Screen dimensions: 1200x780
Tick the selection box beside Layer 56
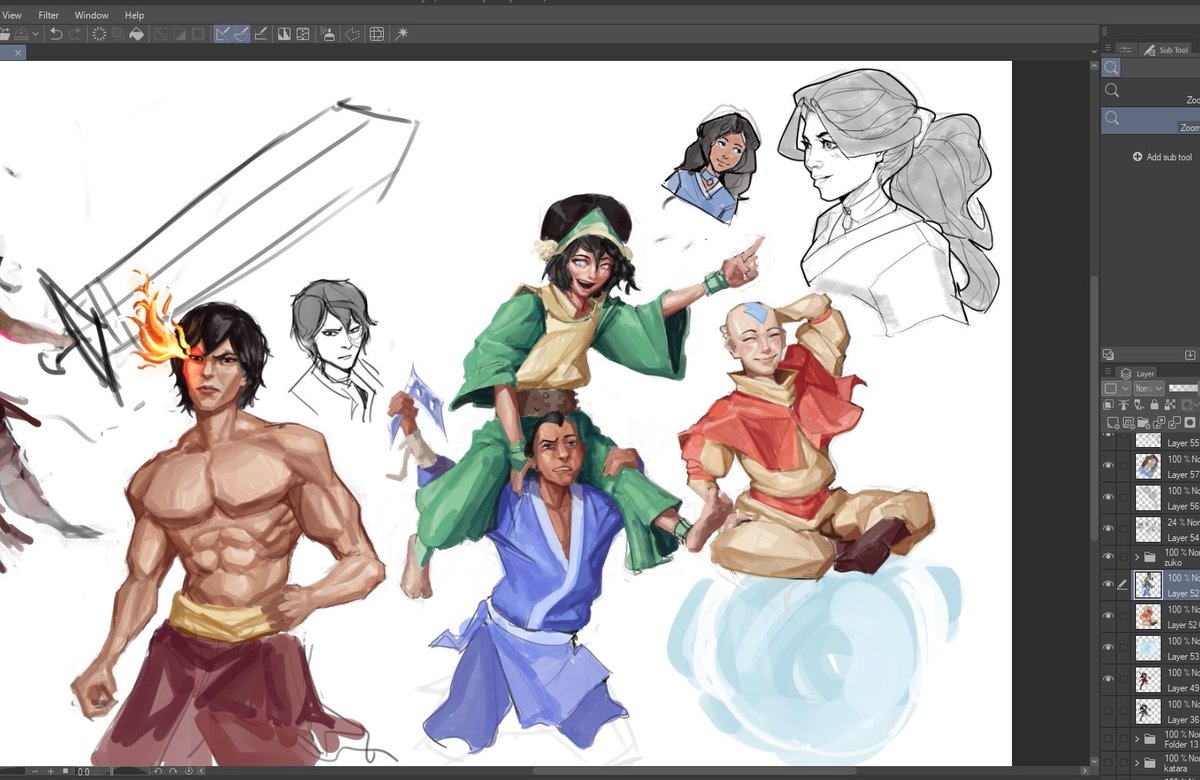pos(1124,497)
